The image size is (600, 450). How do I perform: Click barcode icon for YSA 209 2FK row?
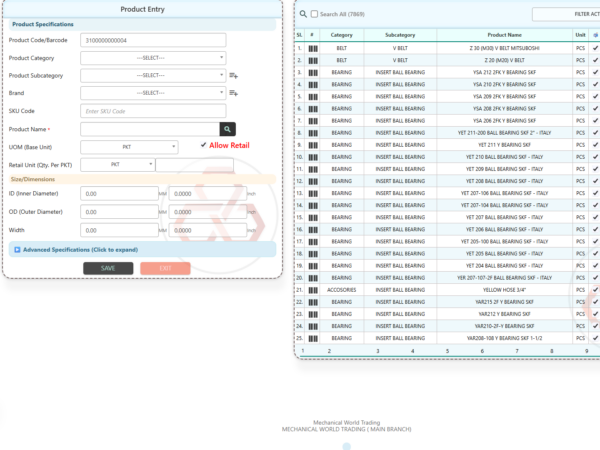pos(313,97)
